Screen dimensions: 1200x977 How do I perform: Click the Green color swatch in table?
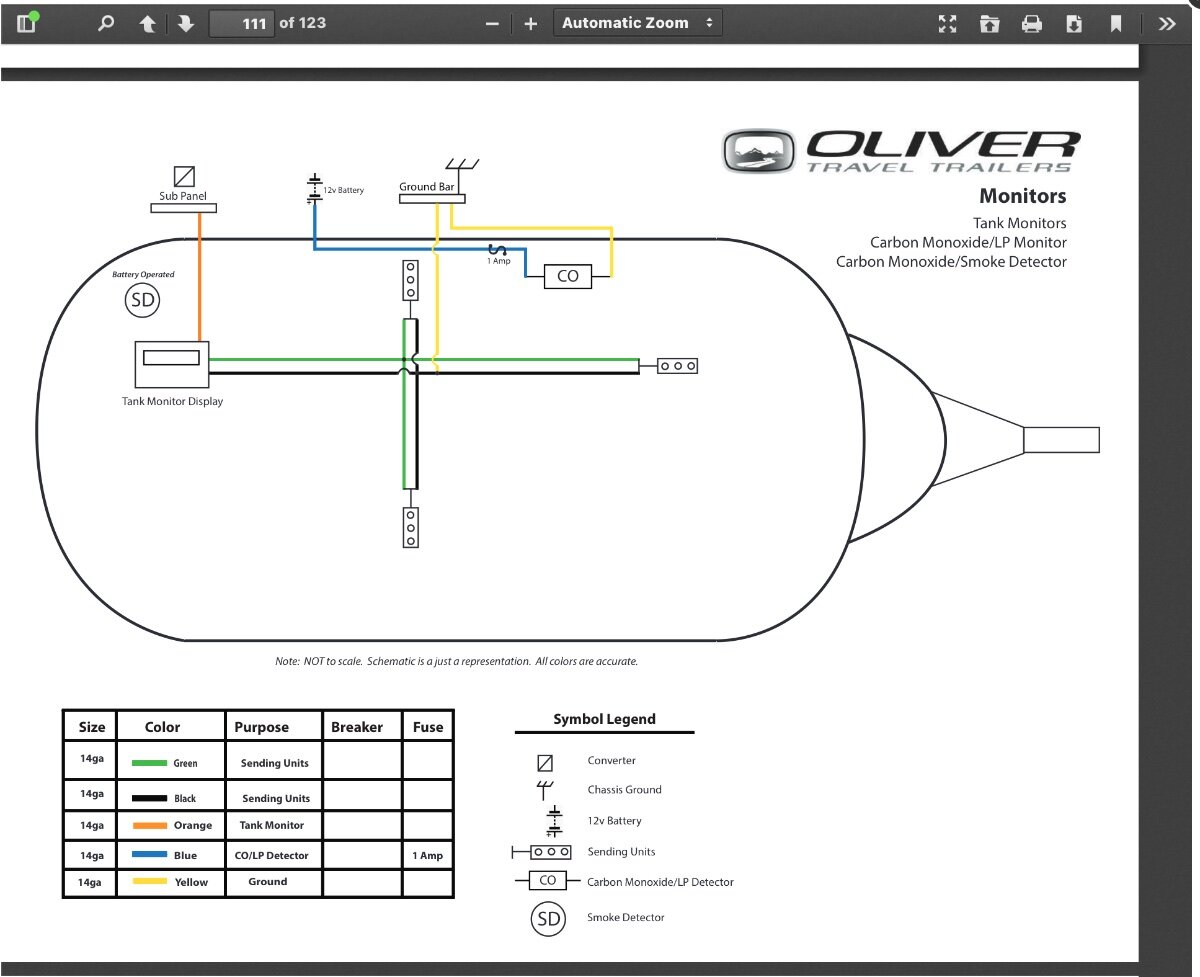coord(149,763)
